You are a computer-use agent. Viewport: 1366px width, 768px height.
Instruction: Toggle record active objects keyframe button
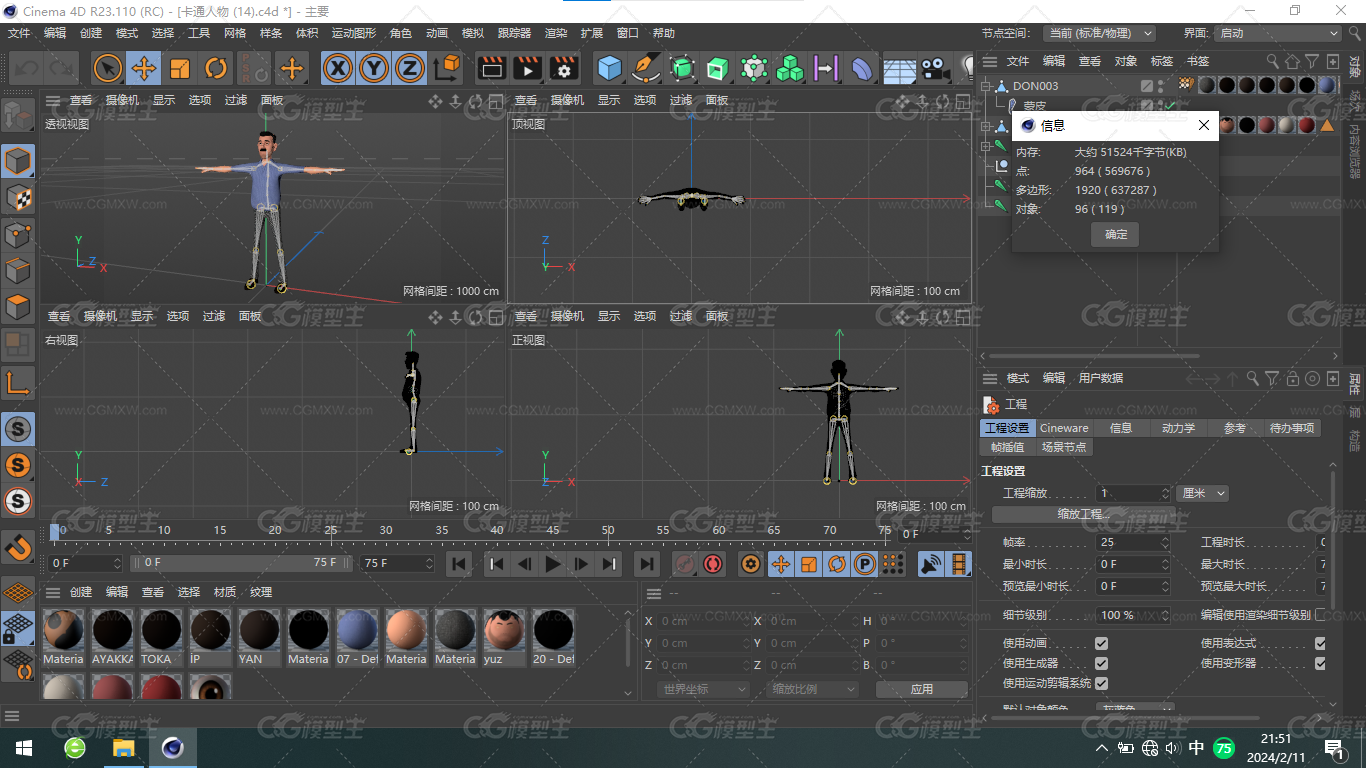(x=684, y=564)
